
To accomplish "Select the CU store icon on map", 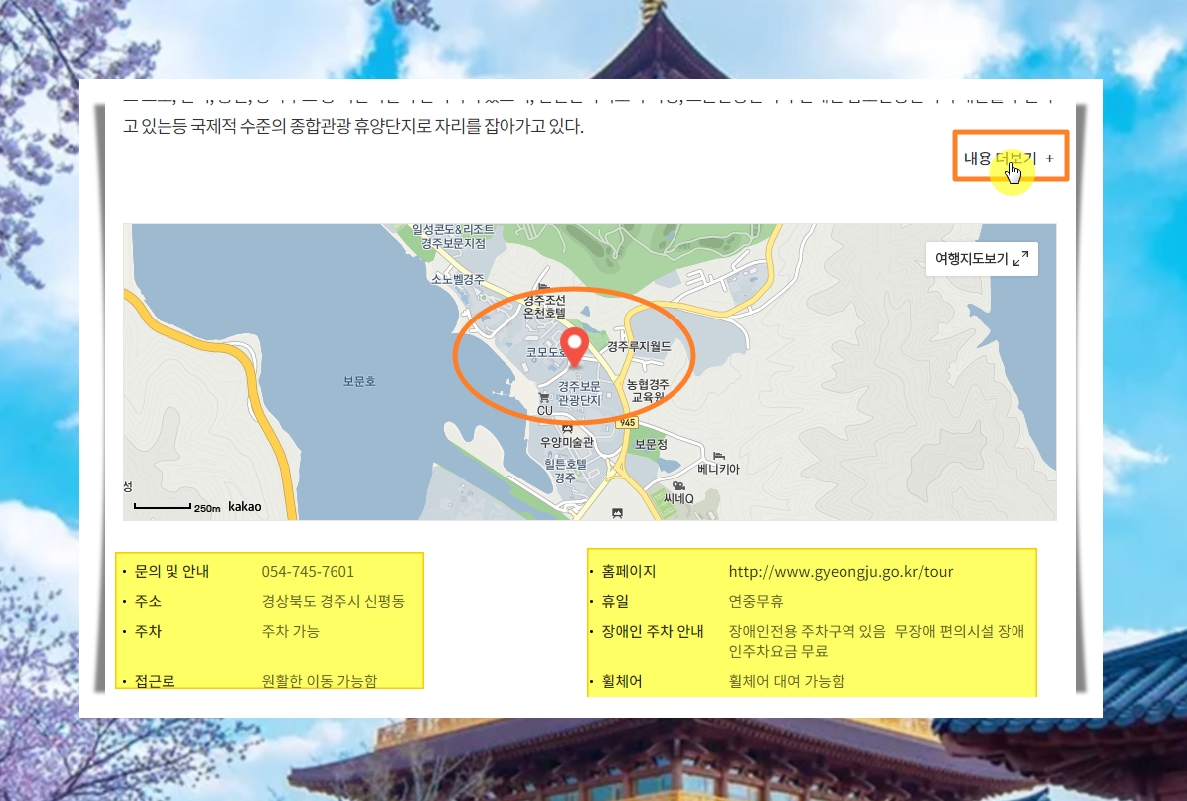I will coord(544,397).
